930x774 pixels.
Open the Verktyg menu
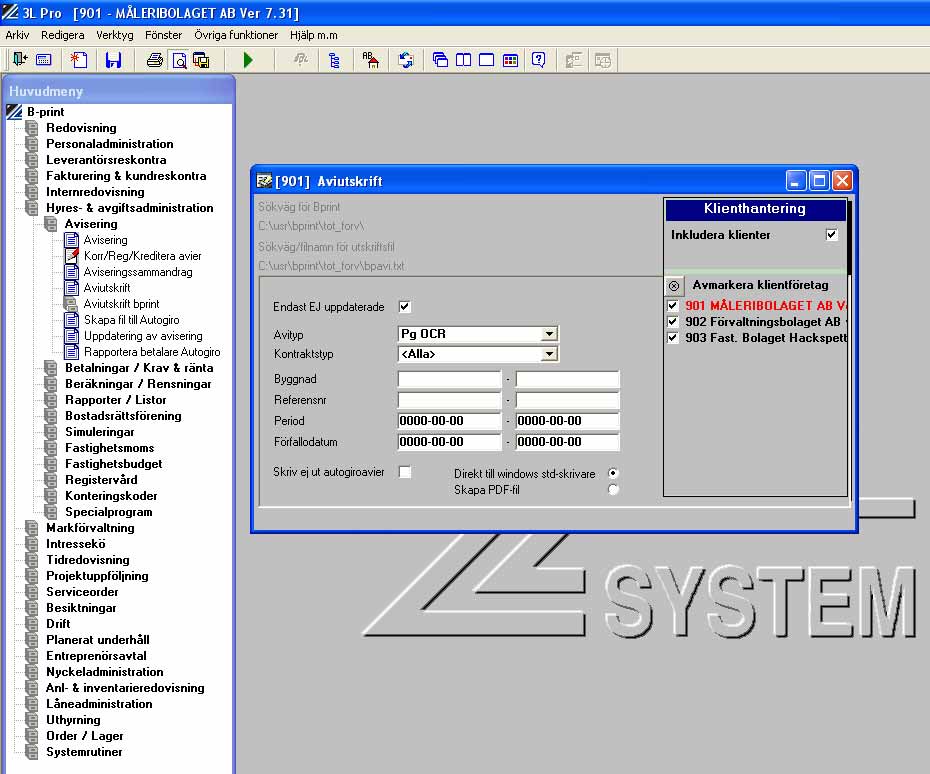(x=114, y=35)
